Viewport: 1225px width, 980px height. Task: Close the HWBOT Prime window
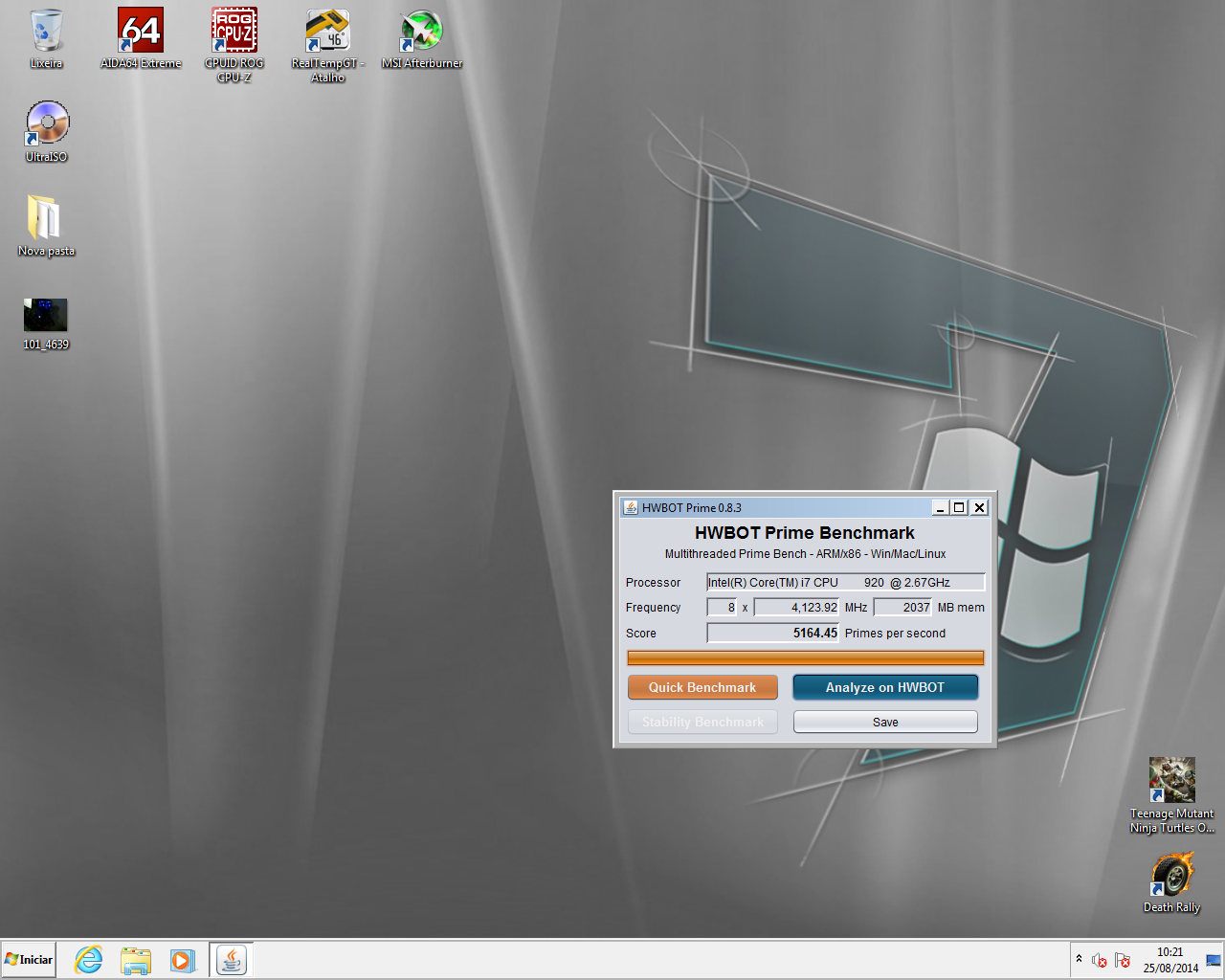(x=979, y=507)
